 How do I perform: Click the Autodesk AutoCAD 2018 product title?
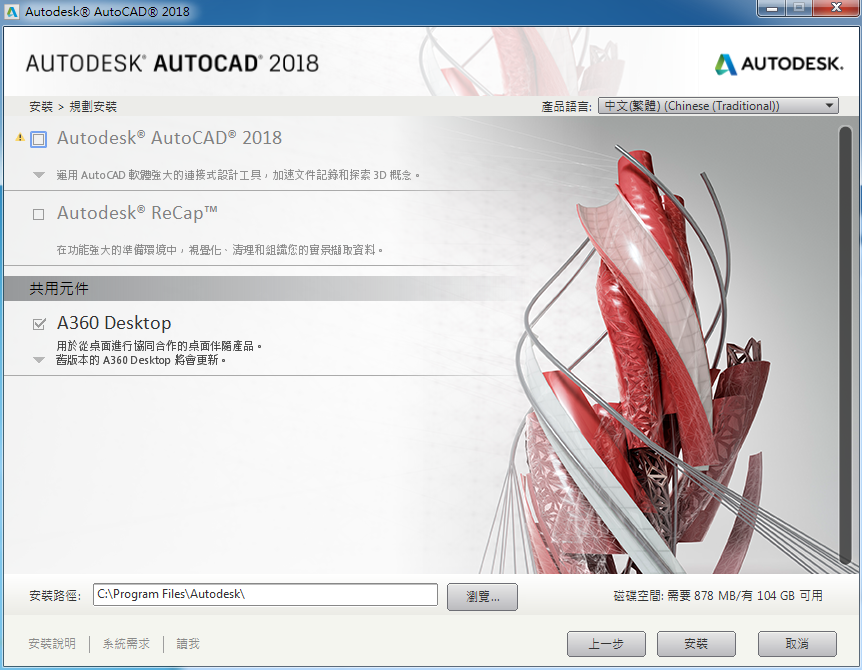[169, 138]
